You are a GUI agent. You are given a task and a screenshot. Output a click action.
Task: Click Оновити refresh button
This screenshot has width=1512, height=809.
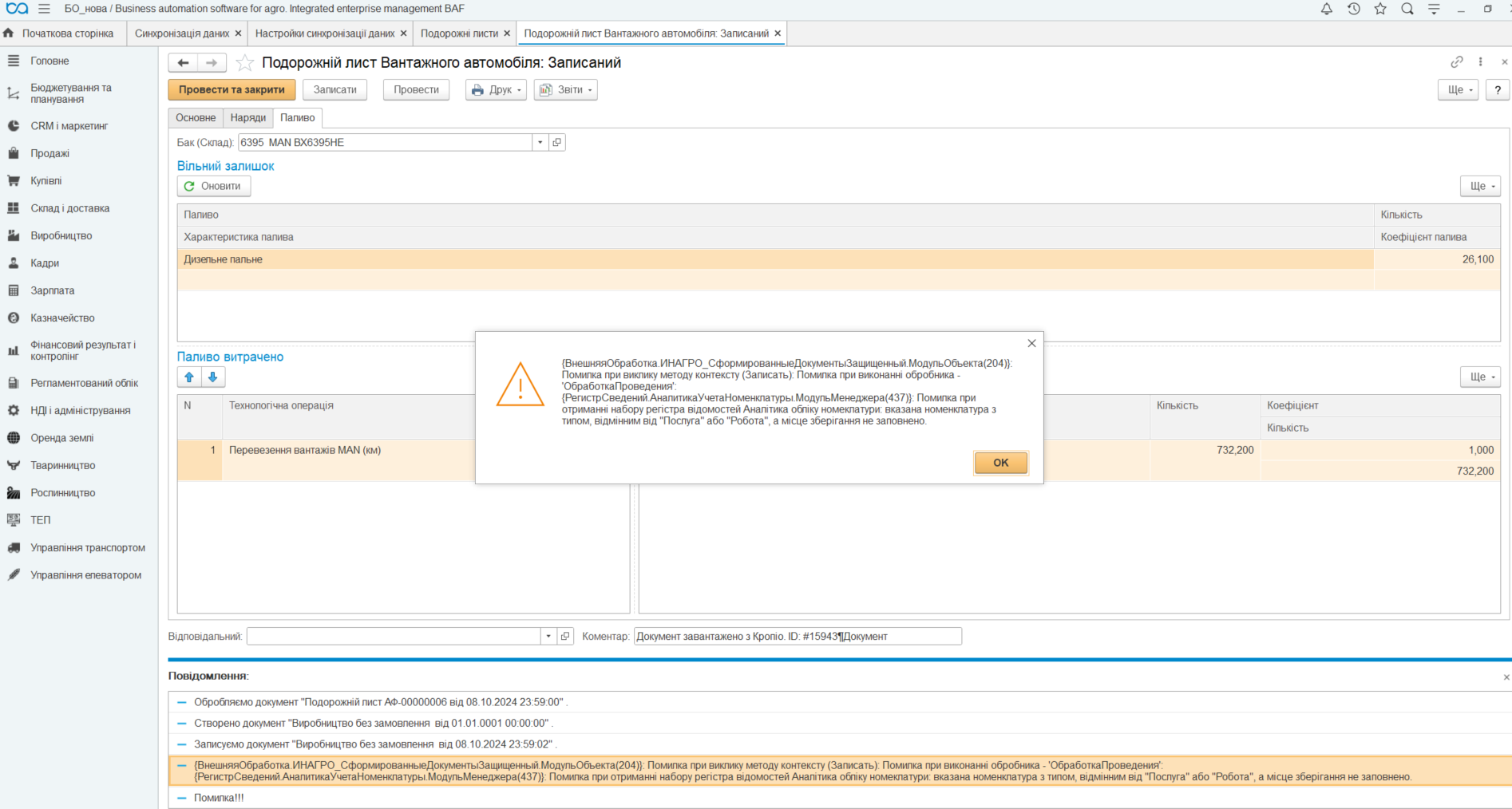pos(213,186)
